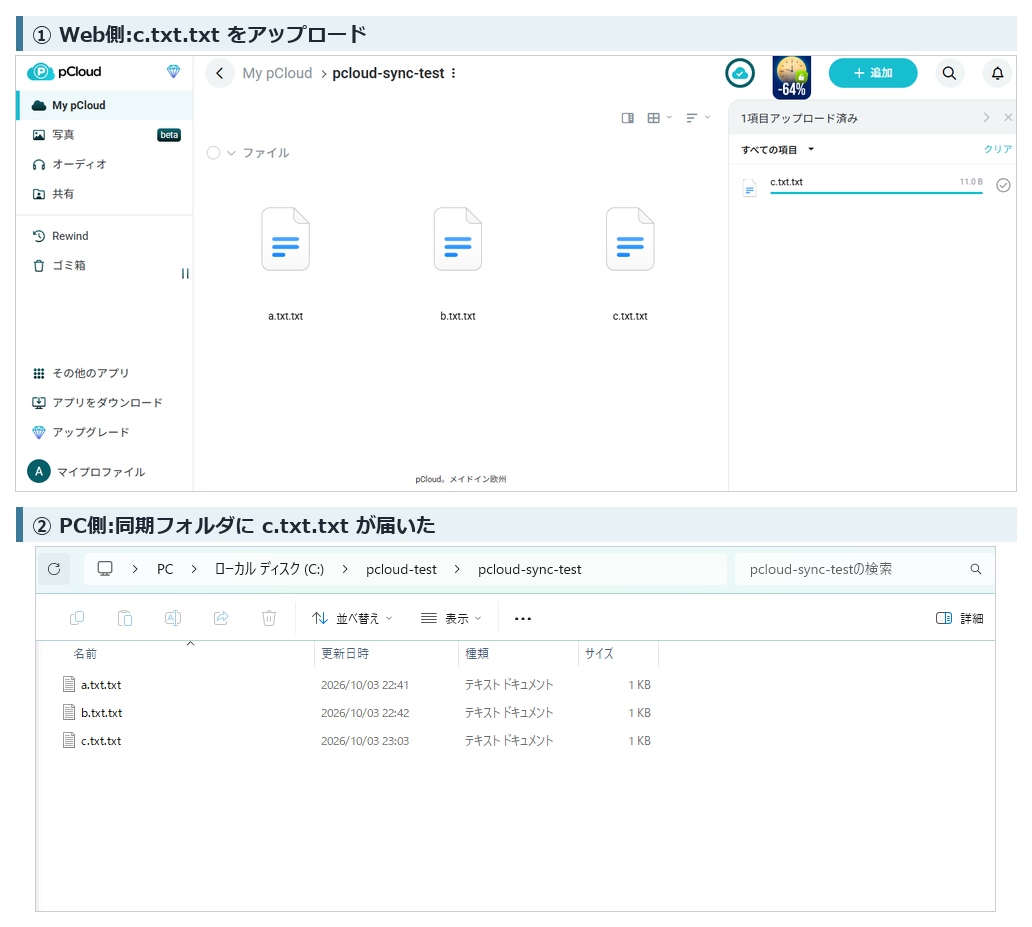Viewport: 1032px width, 927px height.
Task: Open the 共有 section
Action: (x=105, y=194)
